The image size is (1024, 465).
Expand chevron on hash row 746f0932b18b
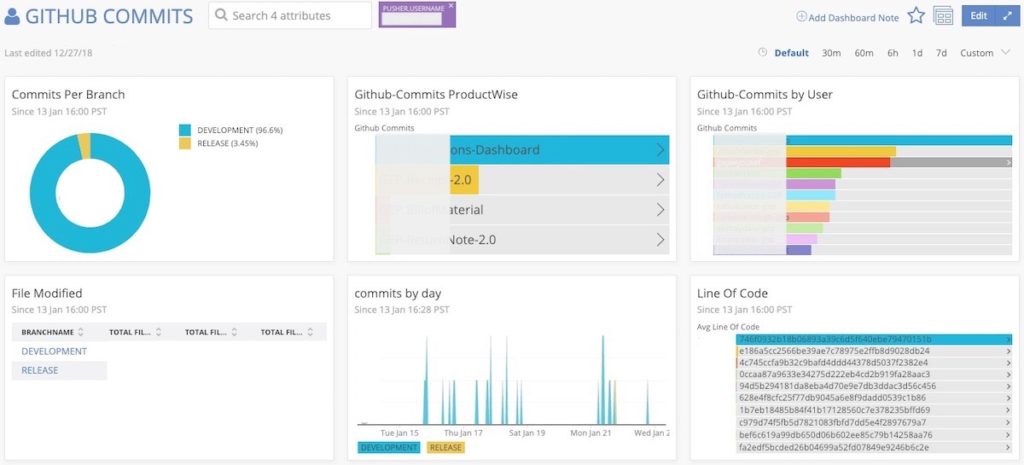(1009, 340)
